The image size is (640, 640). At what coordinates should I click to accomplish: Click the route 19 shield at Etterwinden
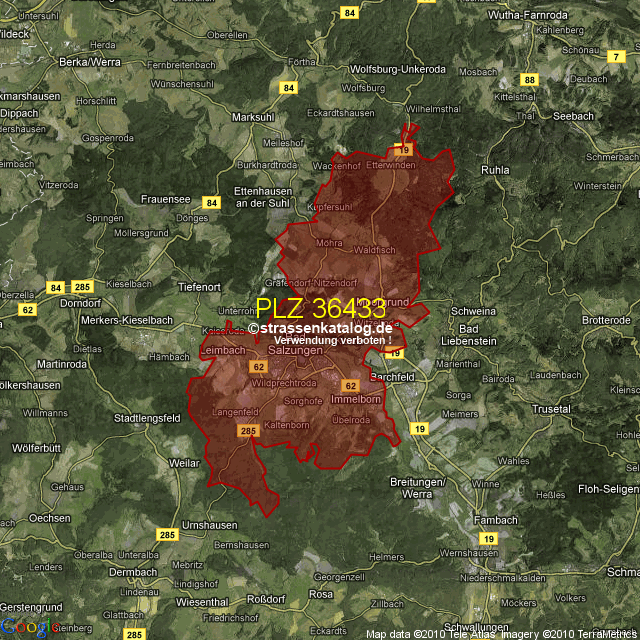[x=404, y=150]
